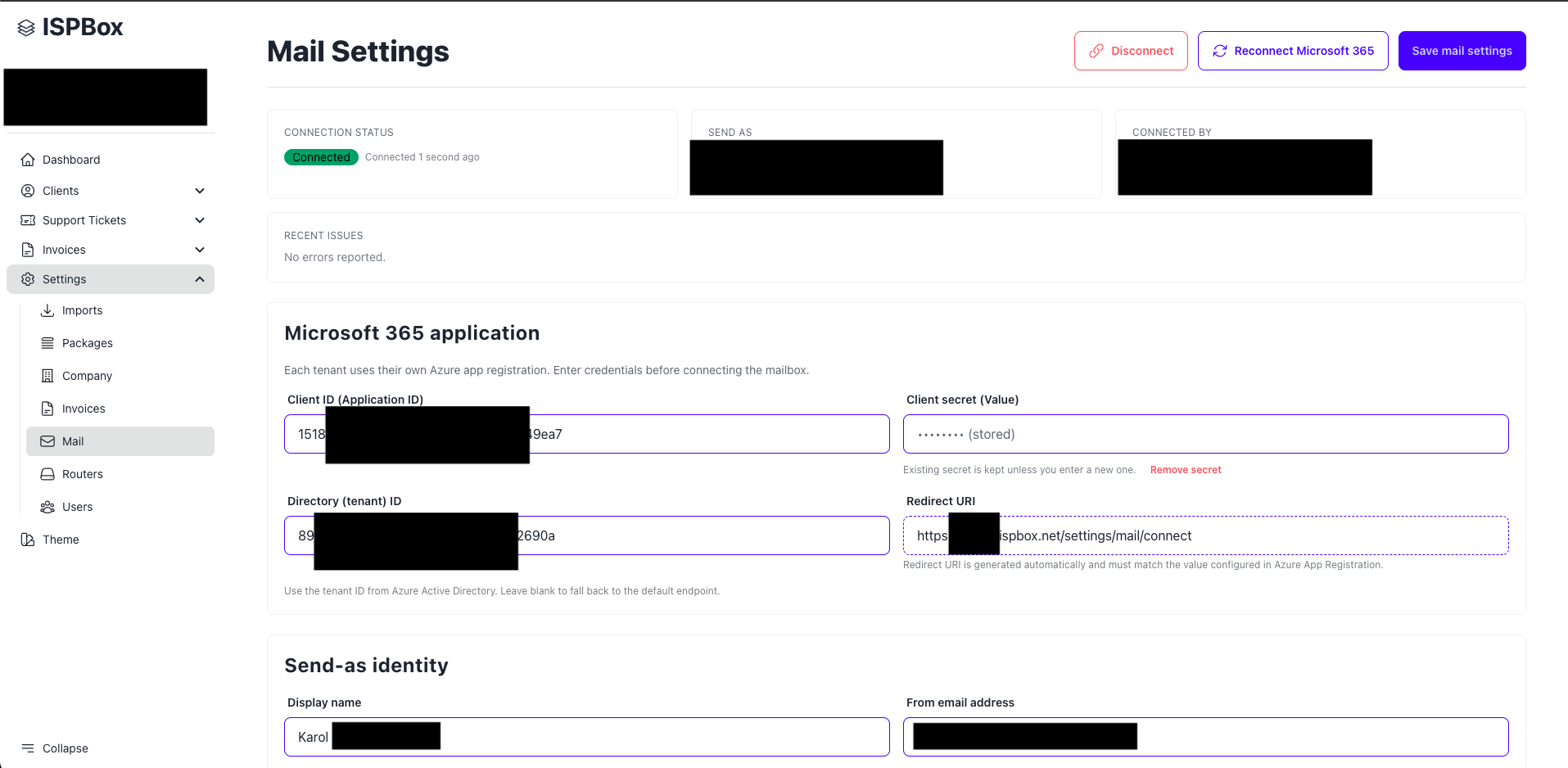
Task: Click the Packages stack icon
Action: [x=47, y=343]
